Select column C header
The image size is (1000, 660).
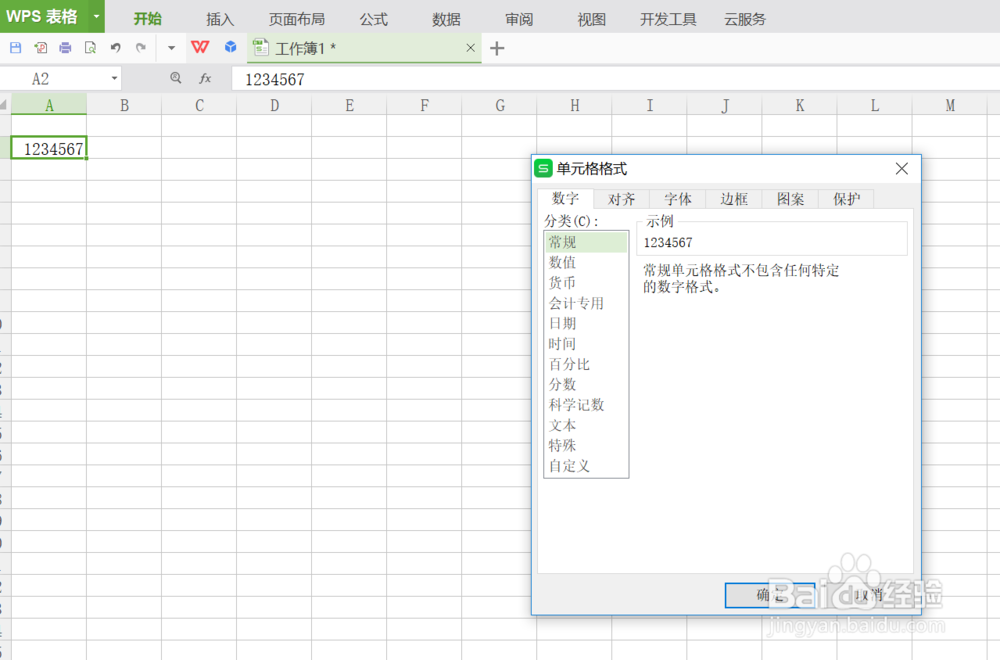[199, 105]
